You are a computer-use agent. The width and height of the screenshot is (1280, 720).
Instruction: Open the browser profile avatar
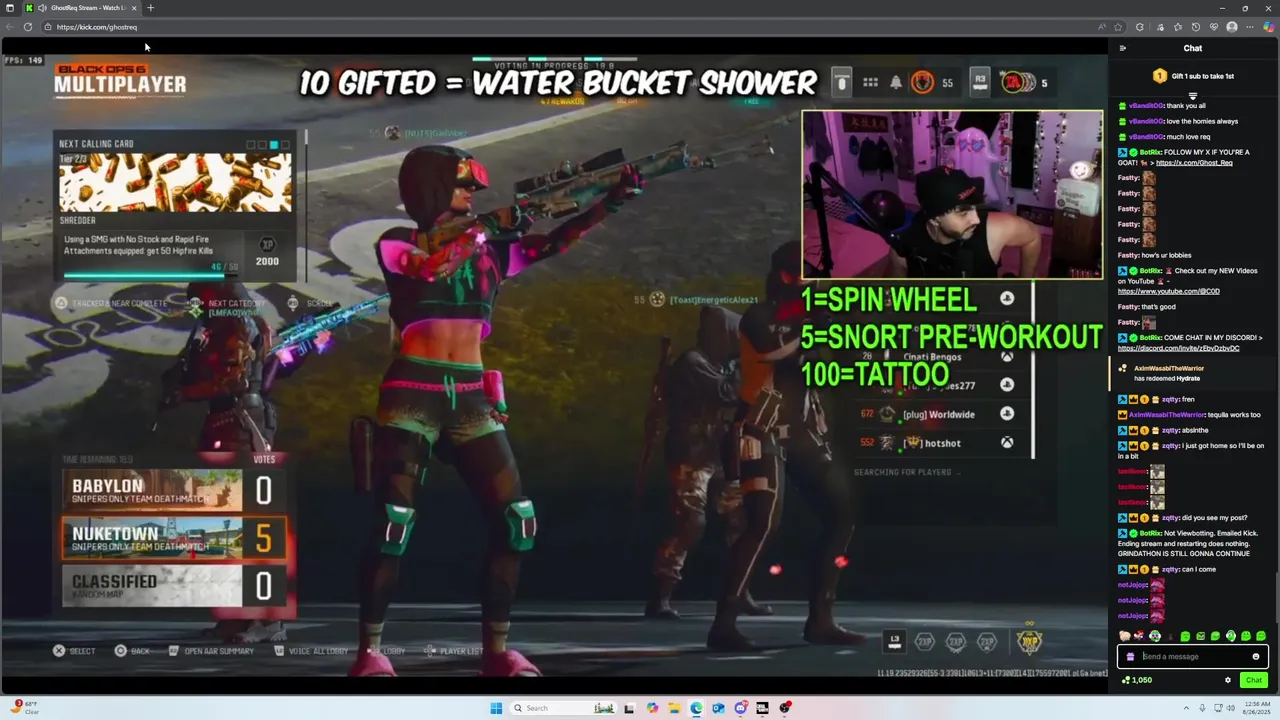point(1232,27)
